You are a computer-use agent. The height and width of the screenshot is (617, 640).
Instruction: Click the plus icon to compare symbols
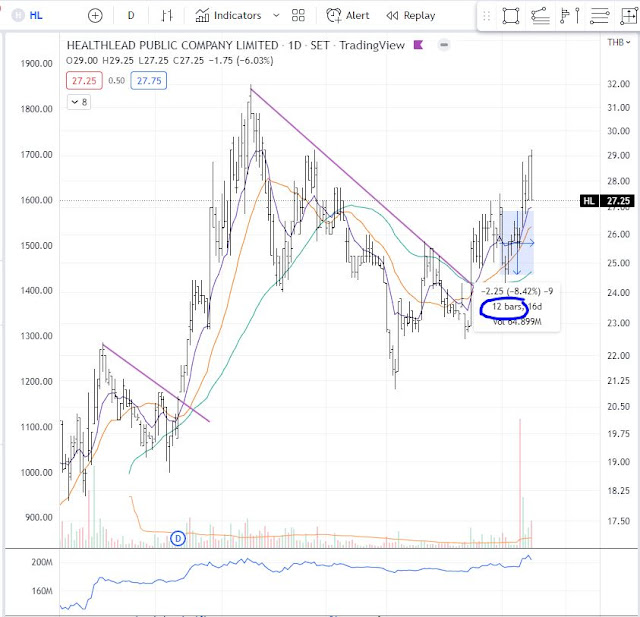click(x=95, y=16)
